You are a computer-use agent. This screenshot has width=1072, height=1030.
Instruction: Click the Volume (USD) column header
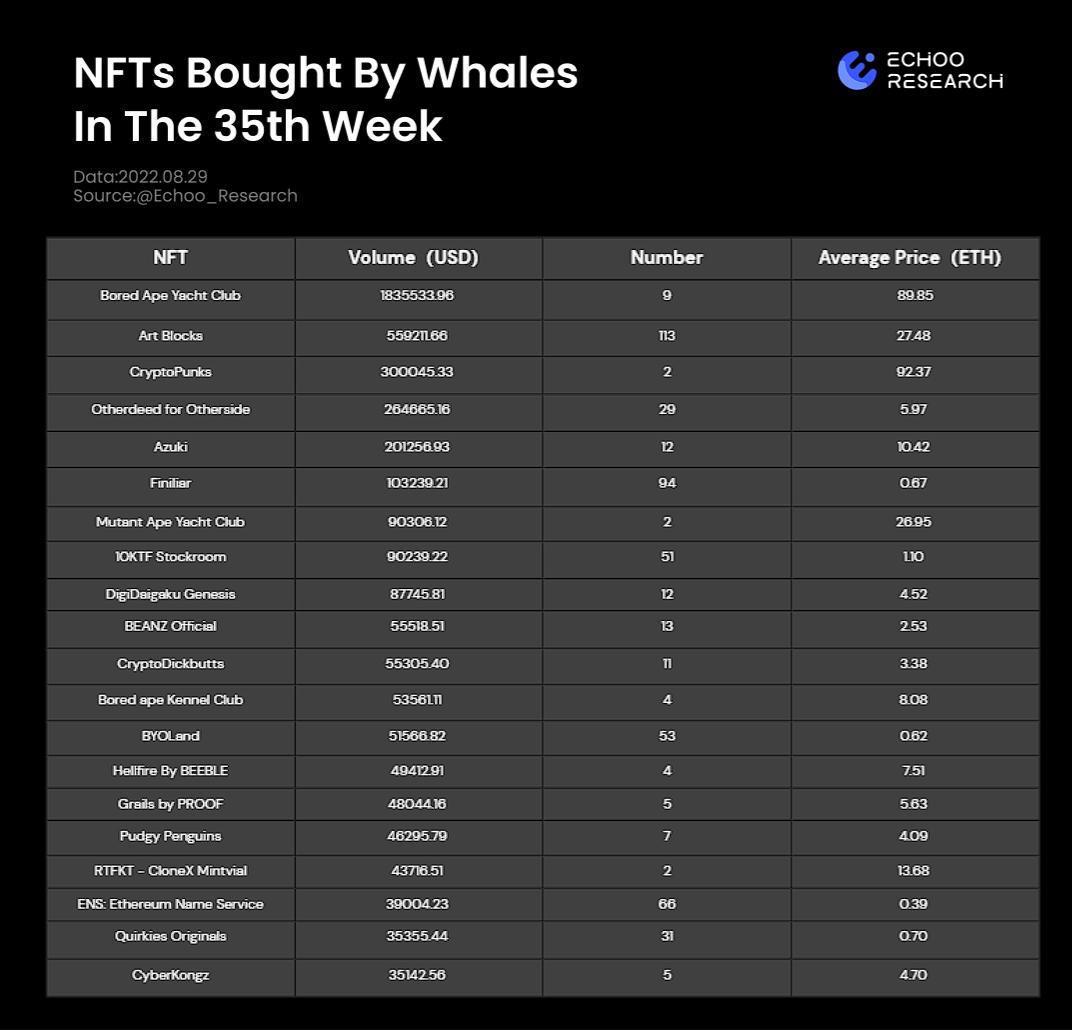413,258
